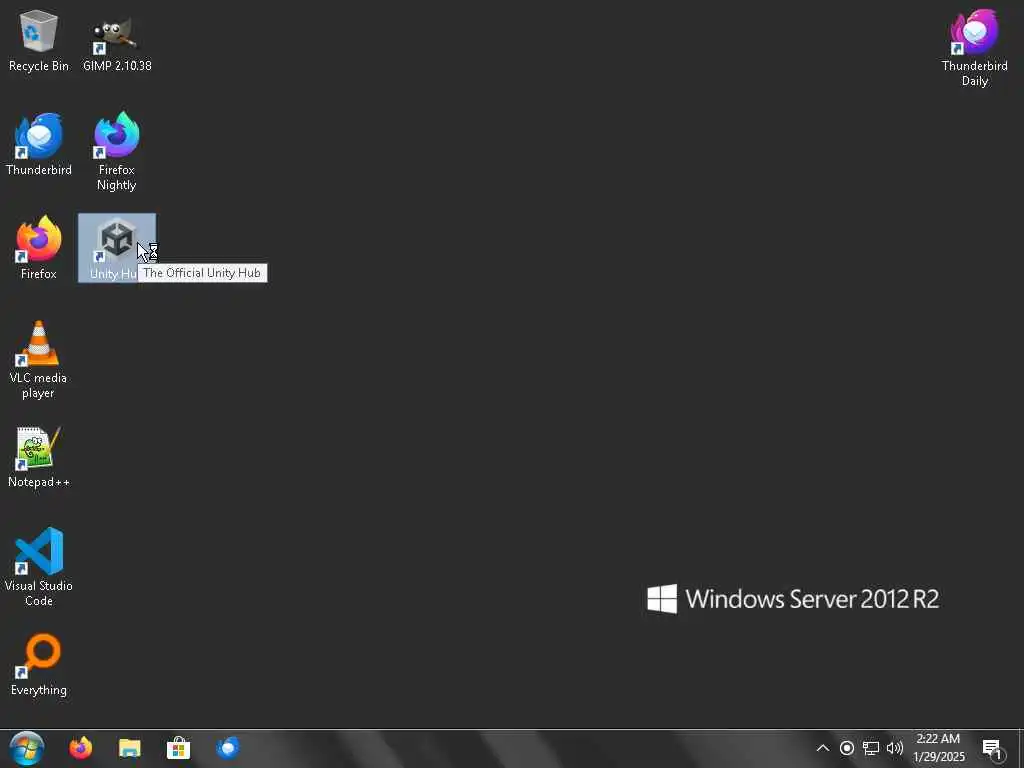Screen dimensions: 1024x768
Task: Select the GIMP 2.10.38 desktop shortcut
Action: (x=117, y=40)
